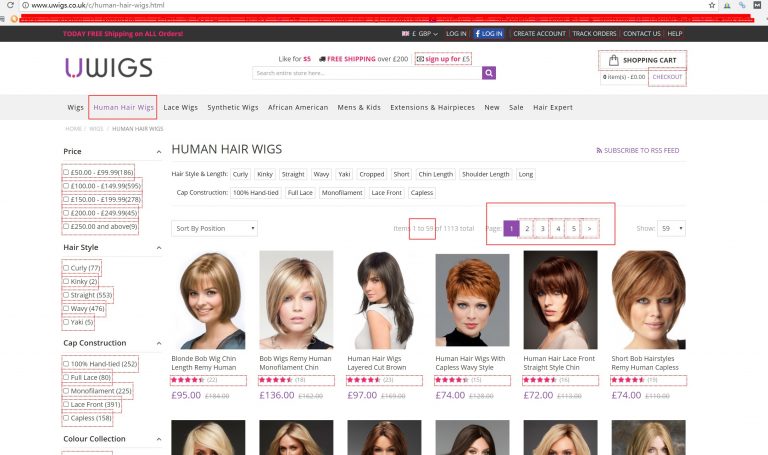Go to page 5
This screenshot has height=455, width=768.
[574, 228]
